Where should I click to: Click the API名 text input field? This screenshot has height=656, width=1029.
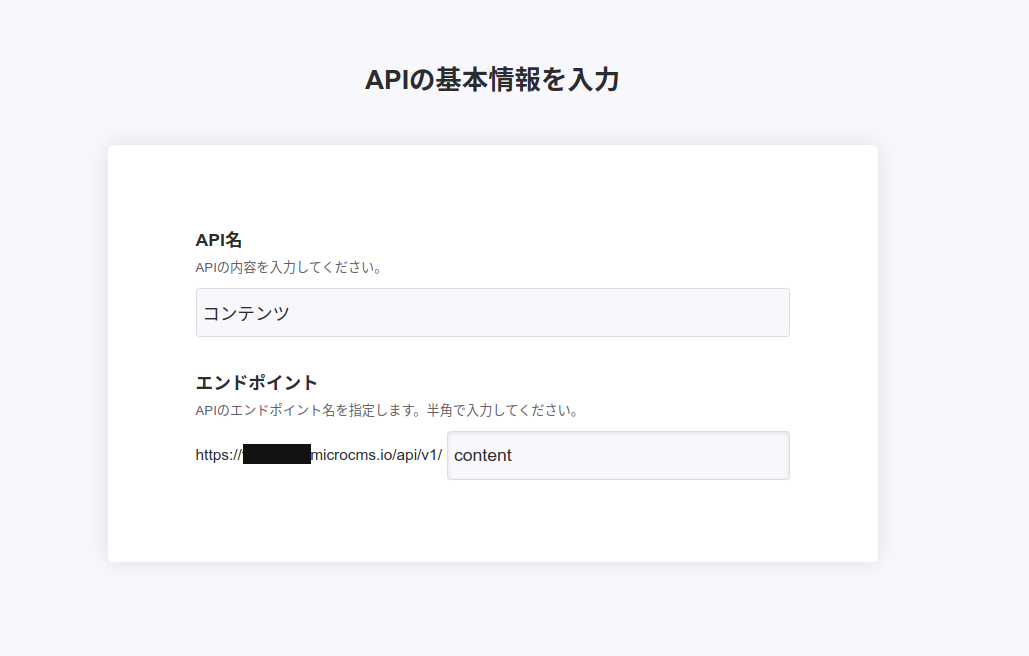[492, 313]
